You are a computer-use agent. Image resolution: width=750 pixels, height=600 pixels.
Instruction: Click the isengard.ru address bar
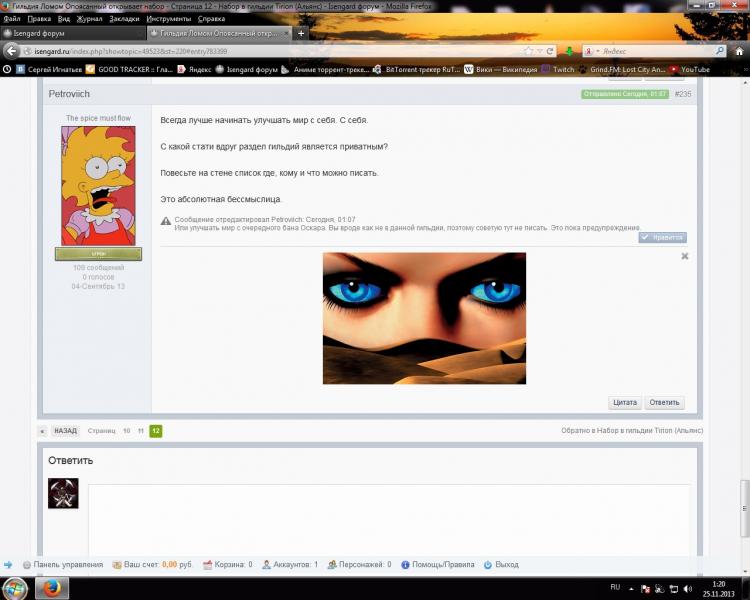tap(273, 51)
